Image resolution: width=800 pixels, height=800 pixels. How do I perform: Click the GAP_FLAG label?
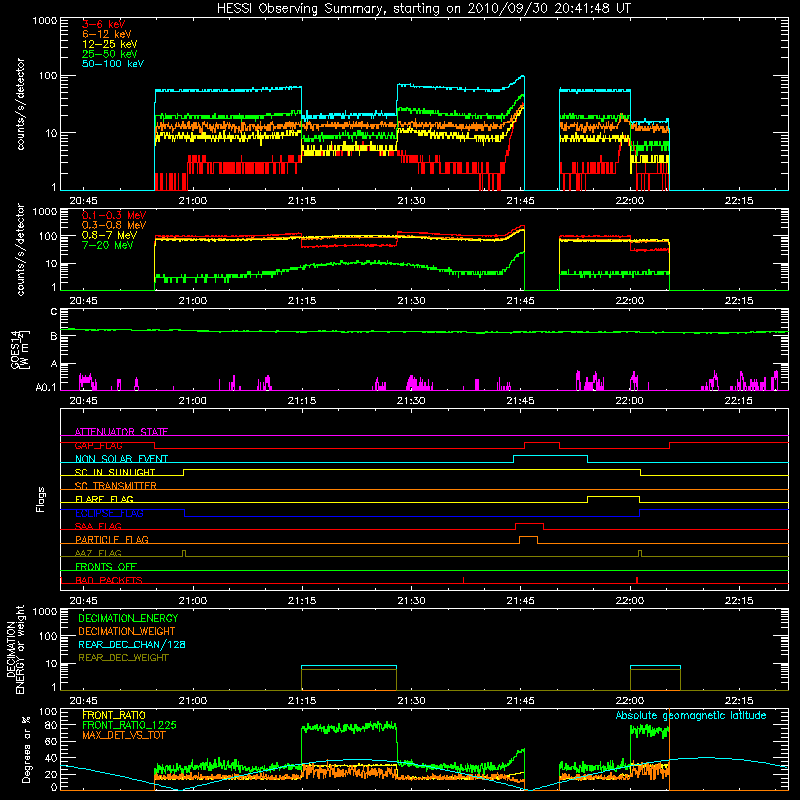pos(98,445)
